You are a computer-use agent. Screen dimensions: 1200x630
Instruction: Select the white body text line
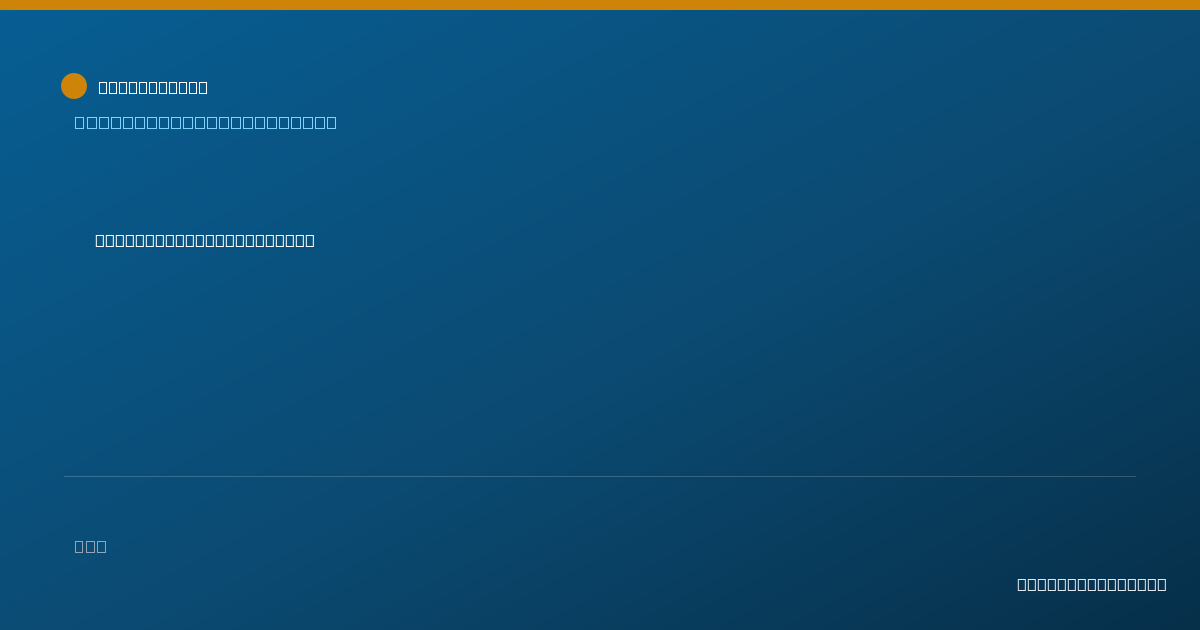pyautogui.click(x=205, y=240)
